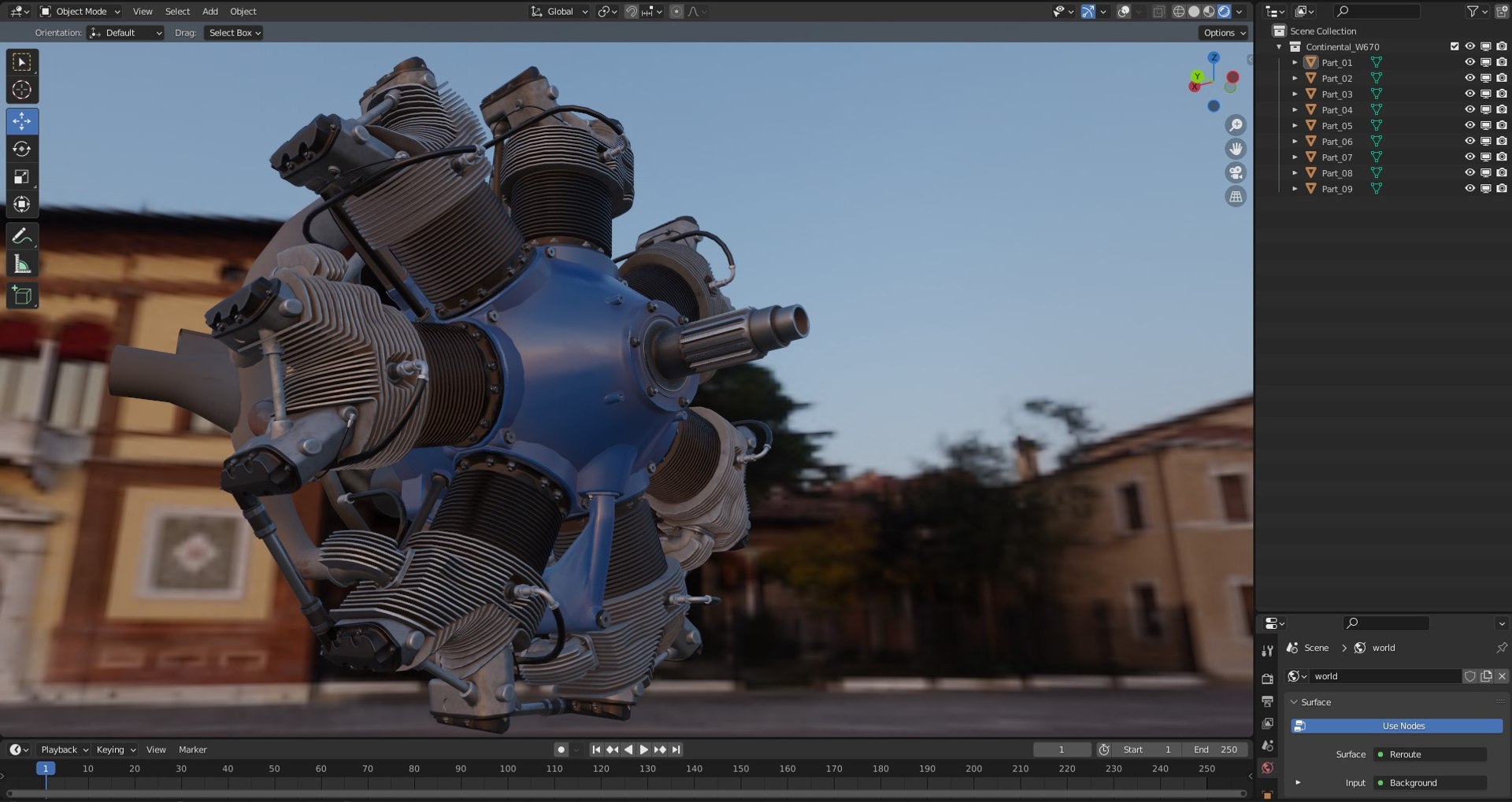Click the Surface Reroute field
Screen dimensions: 1512x802
coord(1430,754)
